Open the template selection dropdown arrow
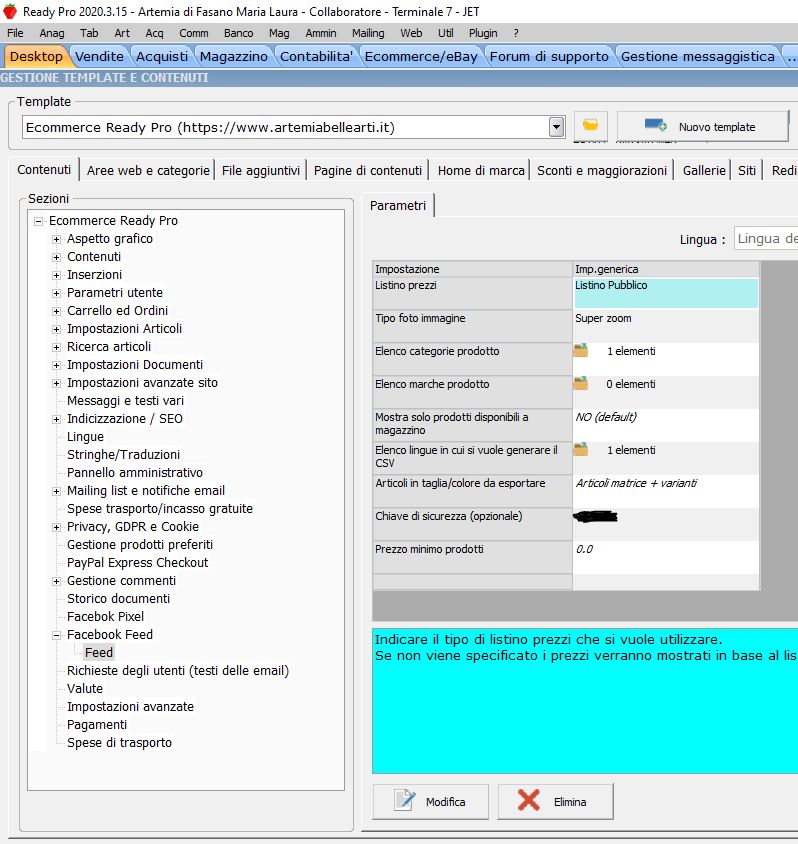The height and width of the screenshot is (844, 798). point(556,128)
